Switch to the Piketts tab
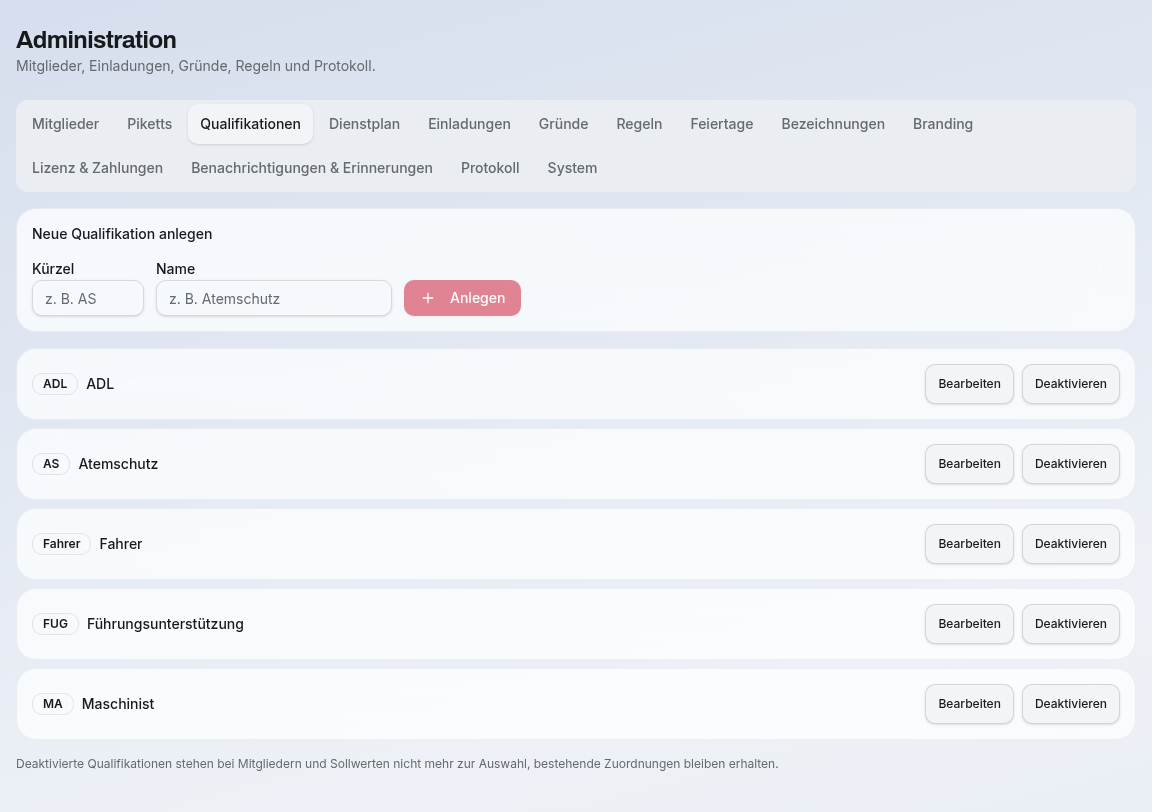The image size is (1152, 812). 149,124
